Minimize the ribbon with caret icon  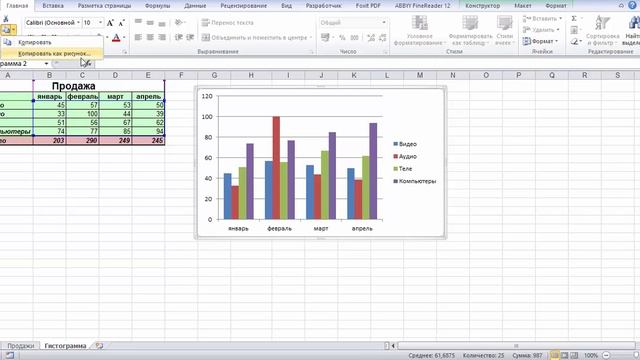click(621, 6)
